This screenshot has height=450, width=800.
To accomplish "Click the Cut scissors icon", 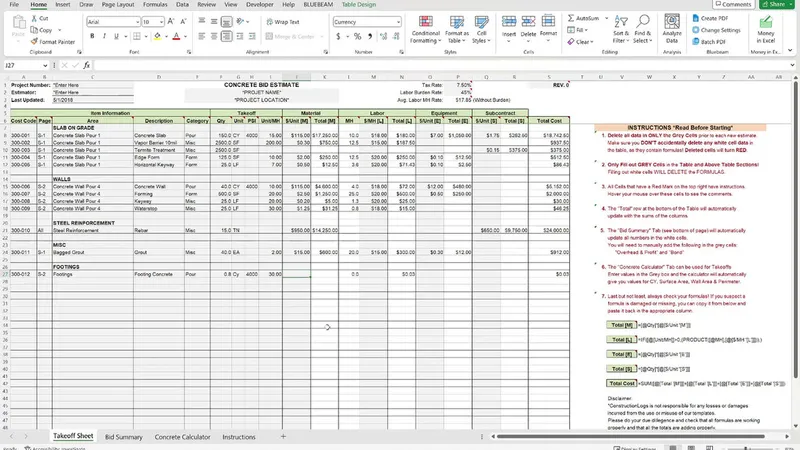I will (34, 18).
